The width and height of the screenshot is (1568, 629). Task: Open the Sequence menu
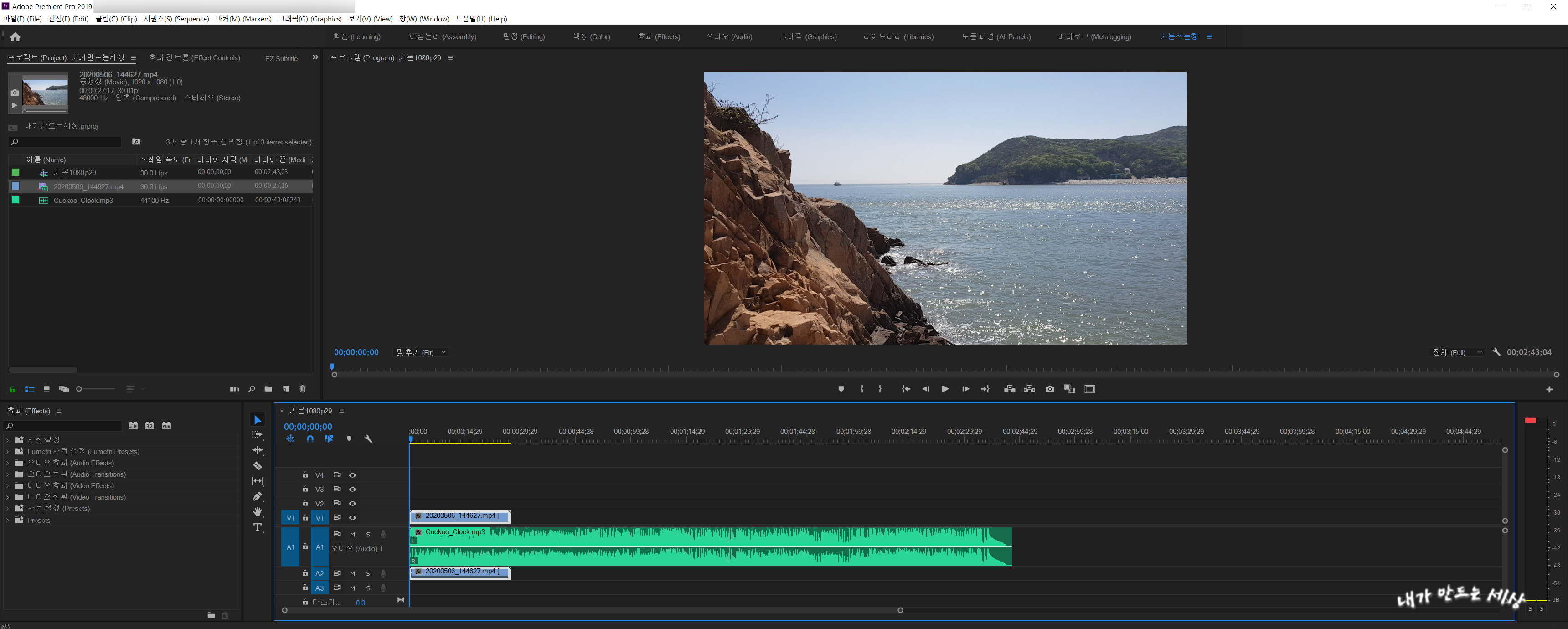point(176,19)
